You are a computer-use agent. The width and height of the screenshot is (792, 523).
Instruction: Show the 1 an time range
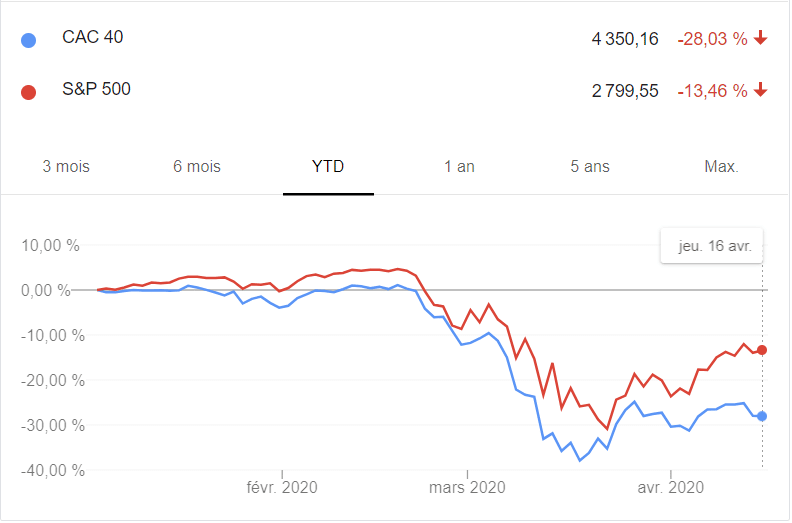click(x=459, y=167)
